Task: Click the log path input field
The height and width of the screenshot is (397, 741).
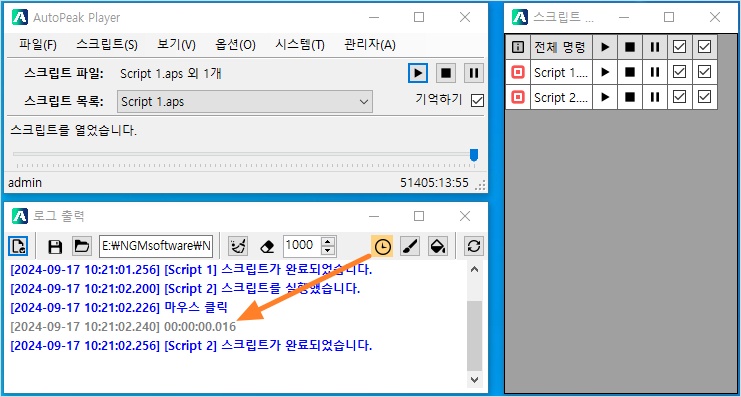Action: pyautogui.click(x=156, y=246)
